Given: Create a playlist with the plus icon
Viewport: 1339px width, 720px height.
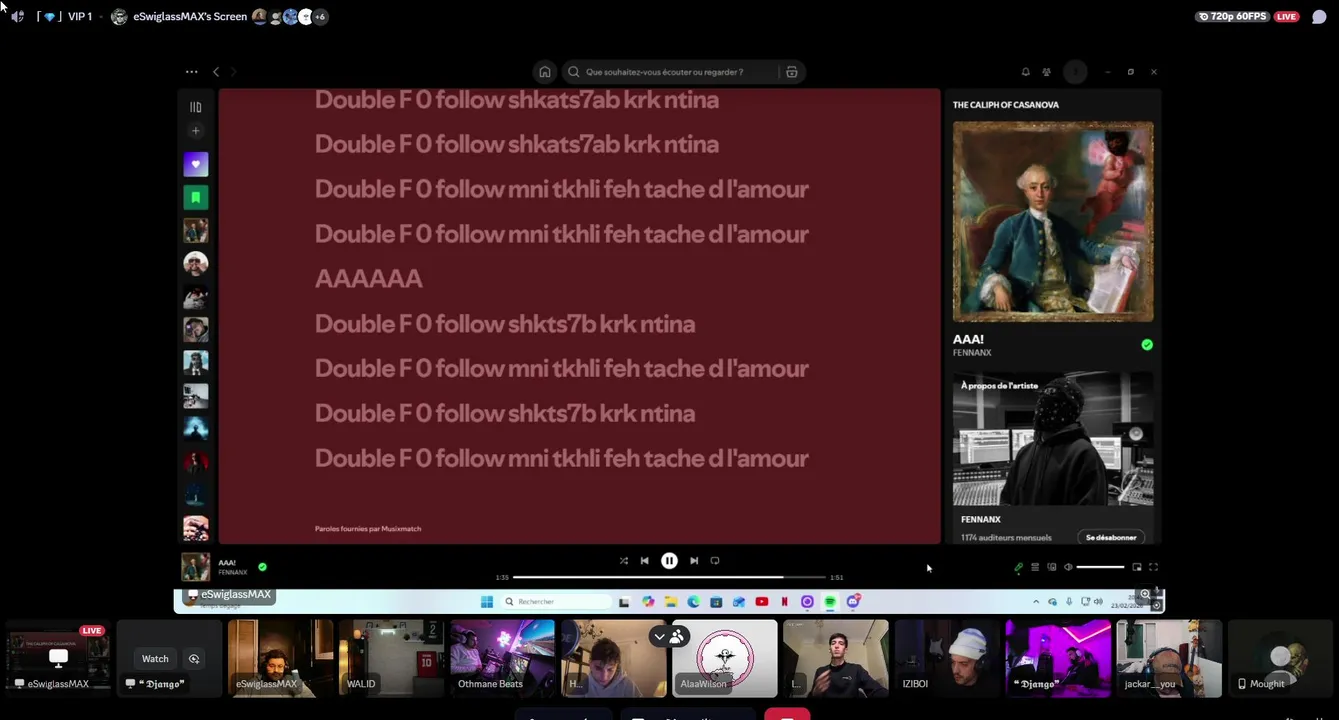Looking at the screenshot, I should 196,131.
